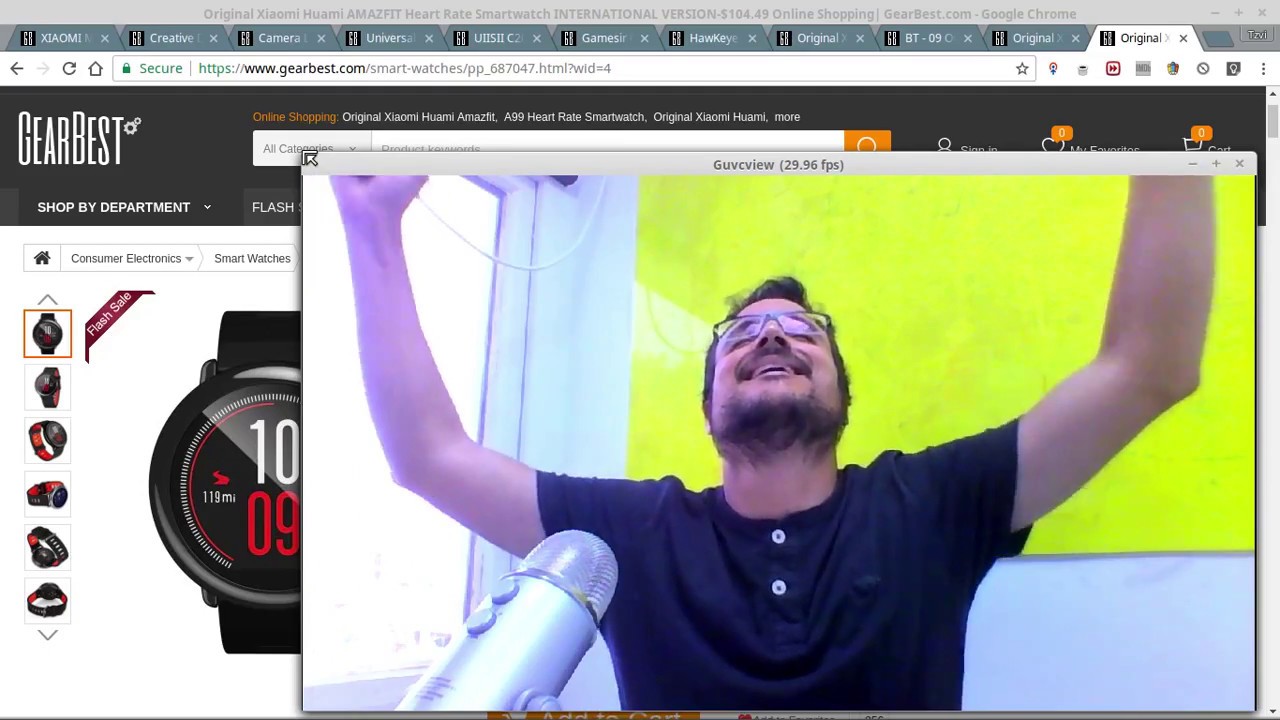Viewport: 1280px width, 720px height.
Task: Click A99 Heart Rate Smartwatch link
Action: (x=574, y=117)
